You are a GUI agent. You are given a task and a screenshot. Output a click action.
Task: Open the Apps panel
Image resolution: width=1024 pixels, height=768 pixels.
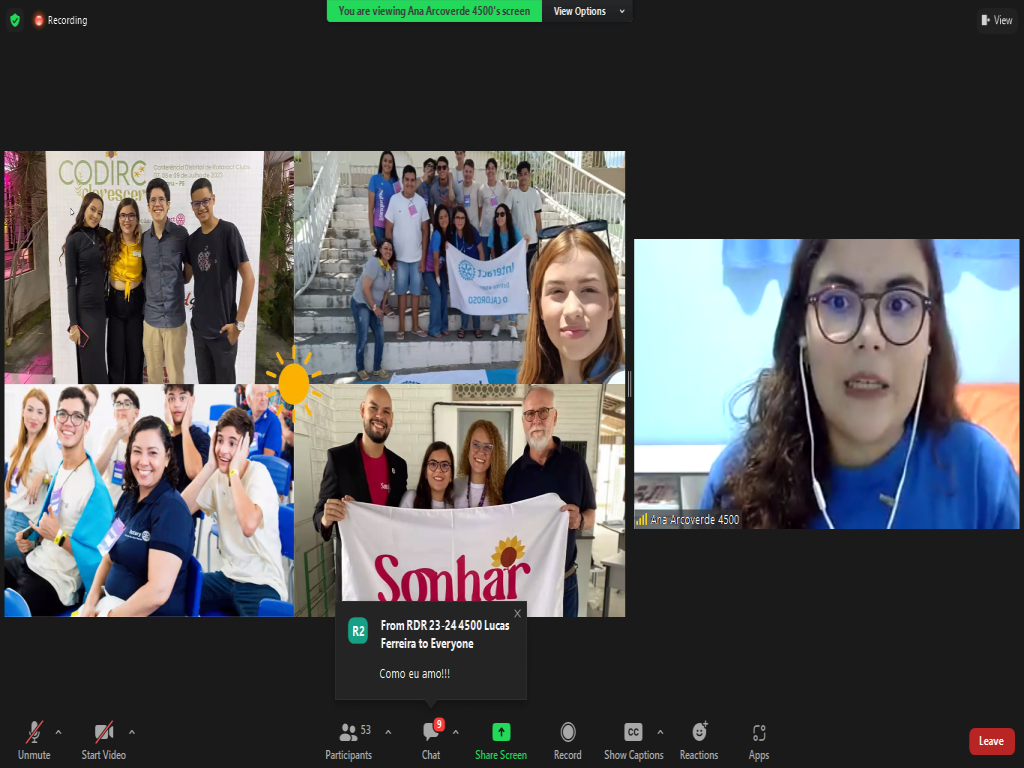coord(759,740)
